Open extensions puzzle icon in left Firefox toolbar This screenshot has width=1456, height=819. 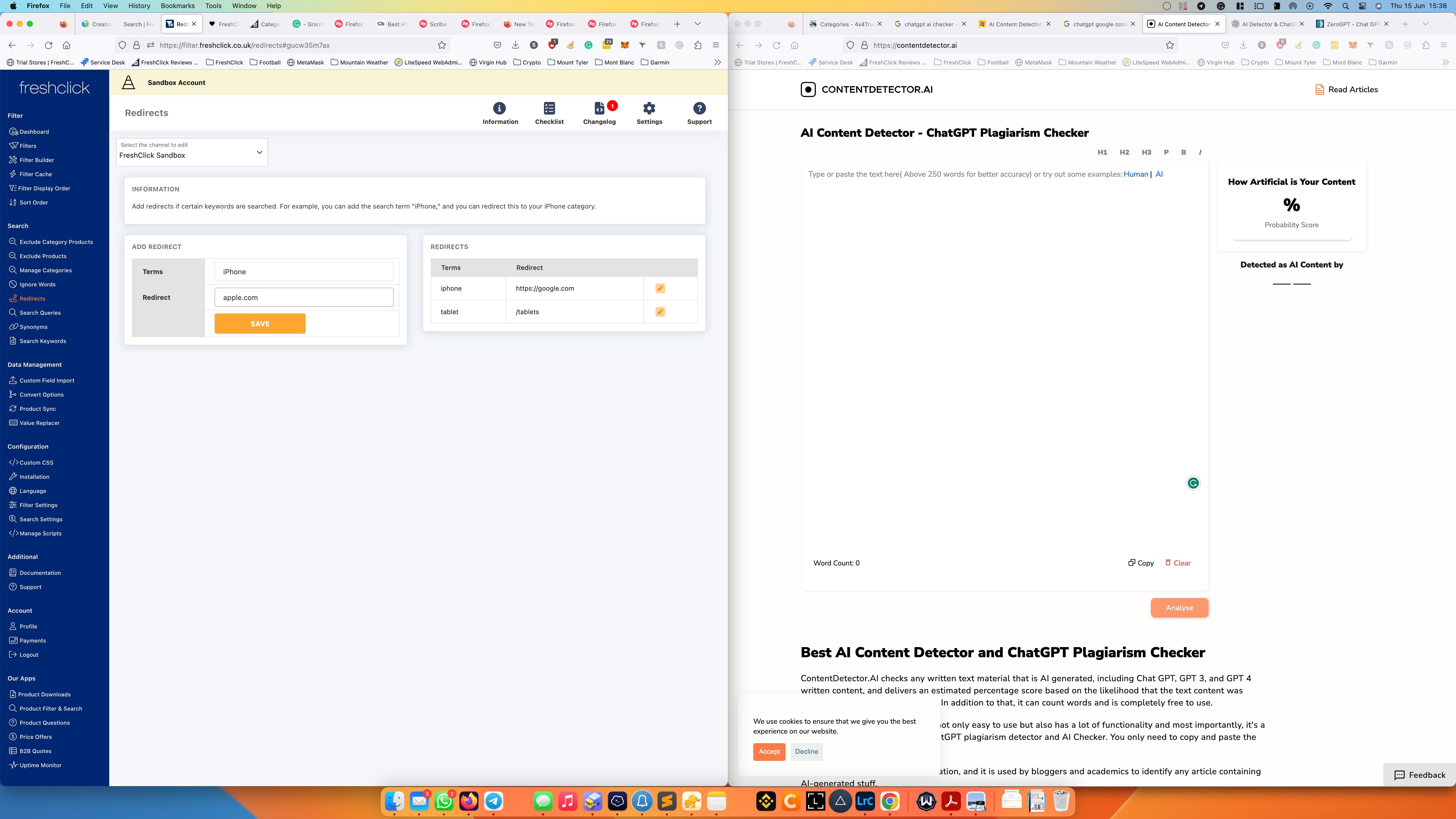[x=697, y=45]
